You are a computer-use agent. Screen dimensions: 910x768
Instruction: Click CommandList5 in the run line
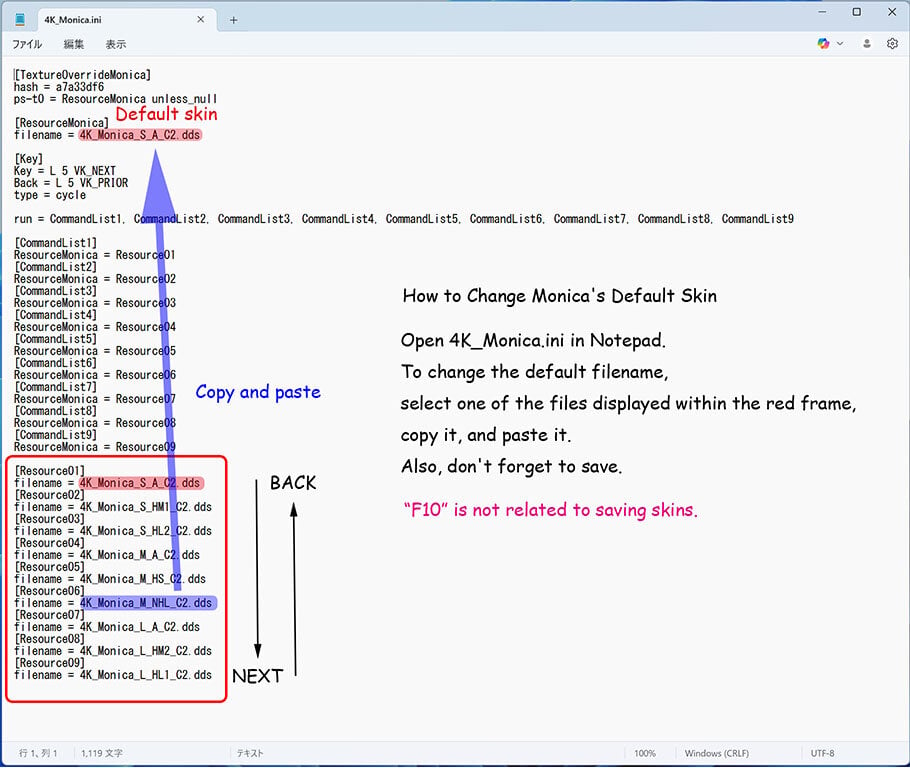point(421,219)
